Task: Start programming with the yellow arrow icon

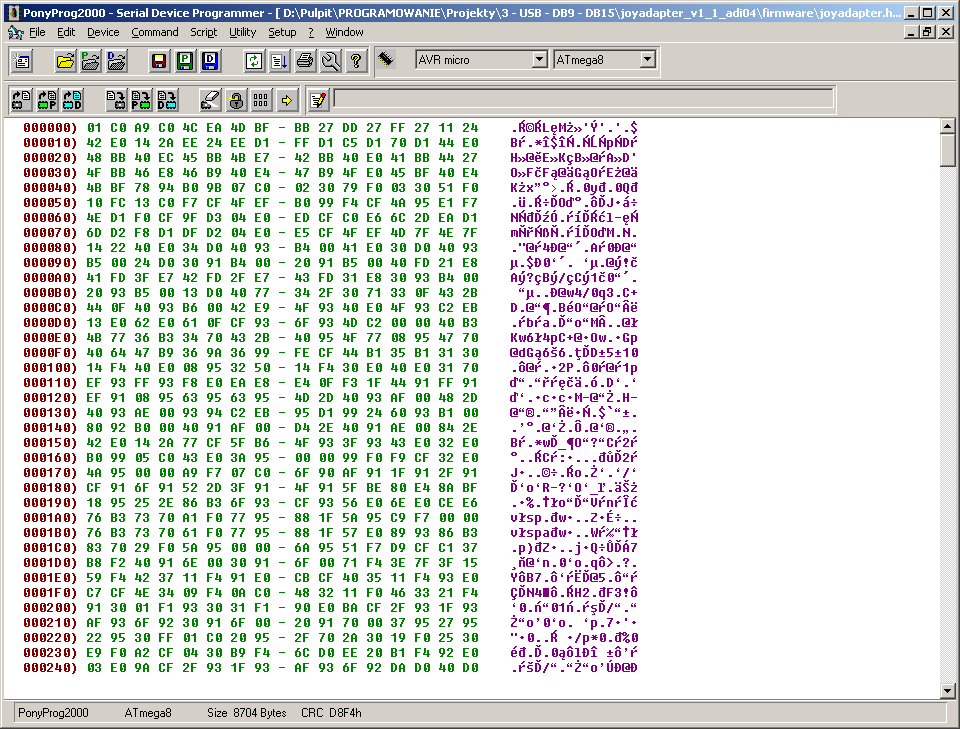Action: click(287, 100)
